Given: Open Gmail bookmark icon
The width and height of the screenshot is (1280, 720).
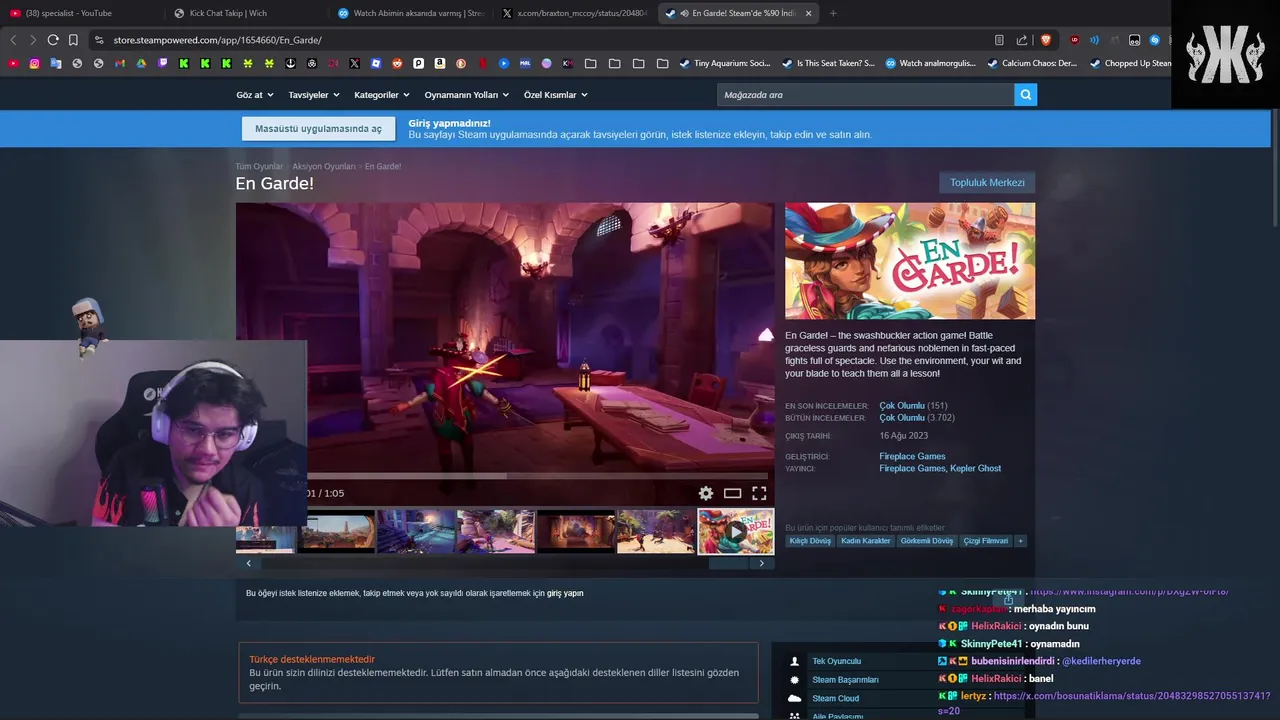Looking at the screenshot, I should (120, 63).
